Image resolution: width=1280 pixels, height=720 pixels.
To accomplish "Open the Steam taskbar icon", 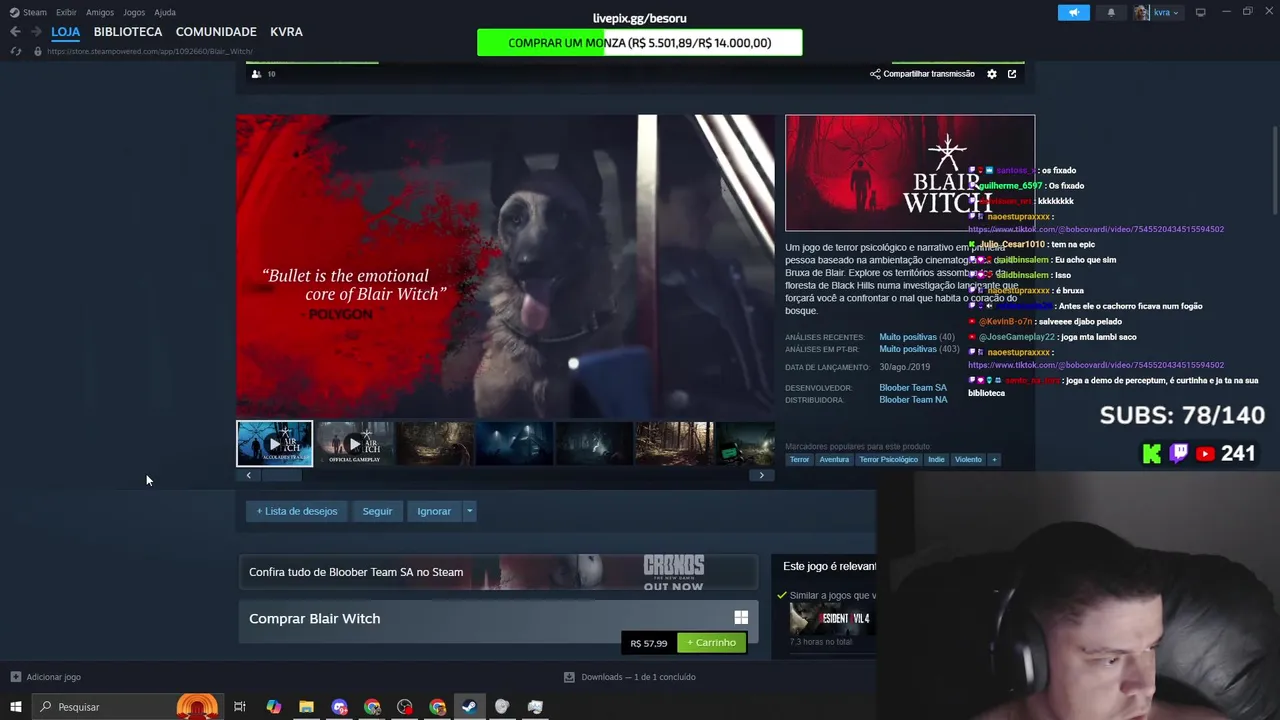I will pyautogui.click(x=469, y=707).
